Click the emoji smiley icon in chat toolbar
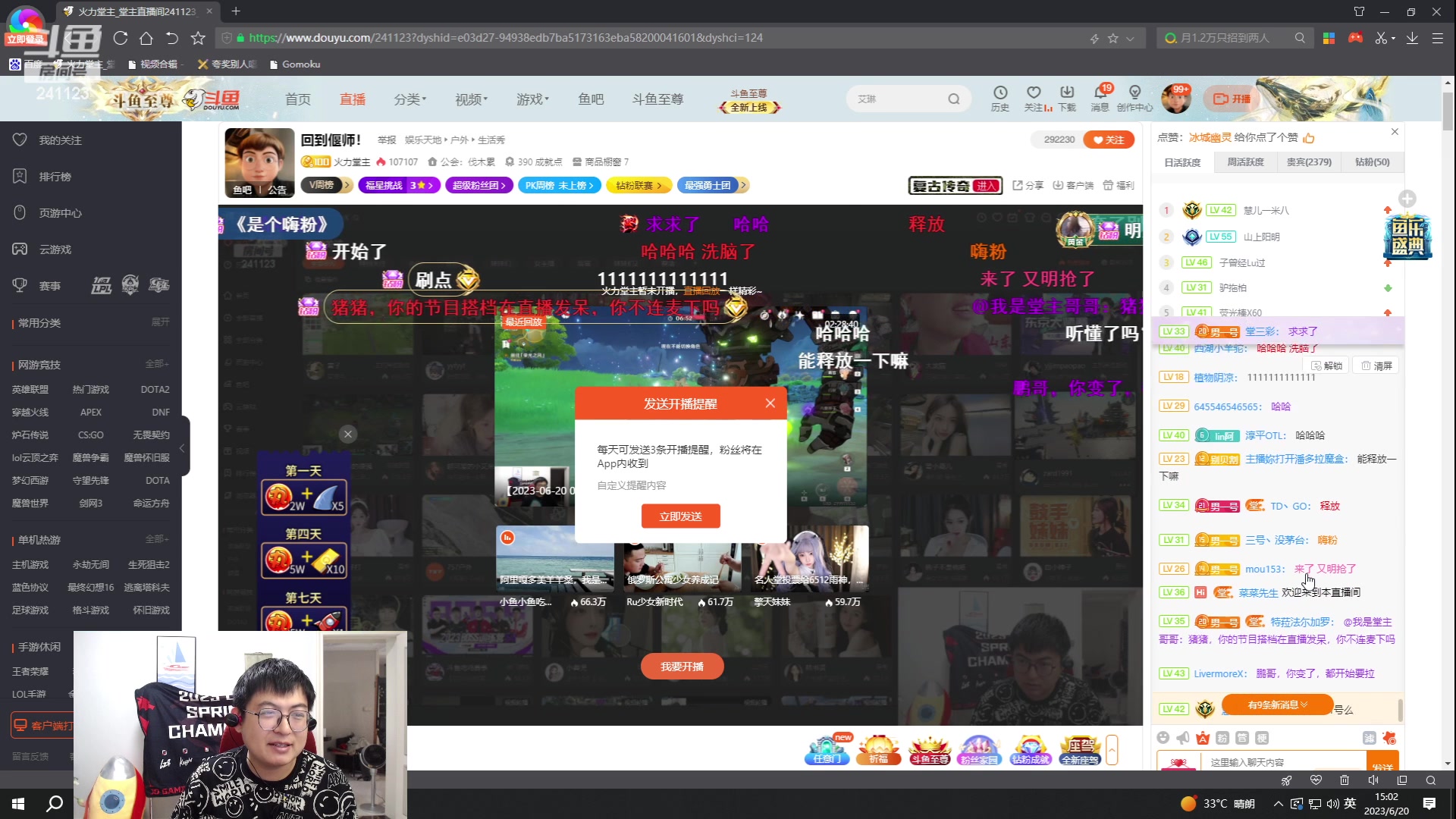Screen dimensions: 1456x819 1163,738
